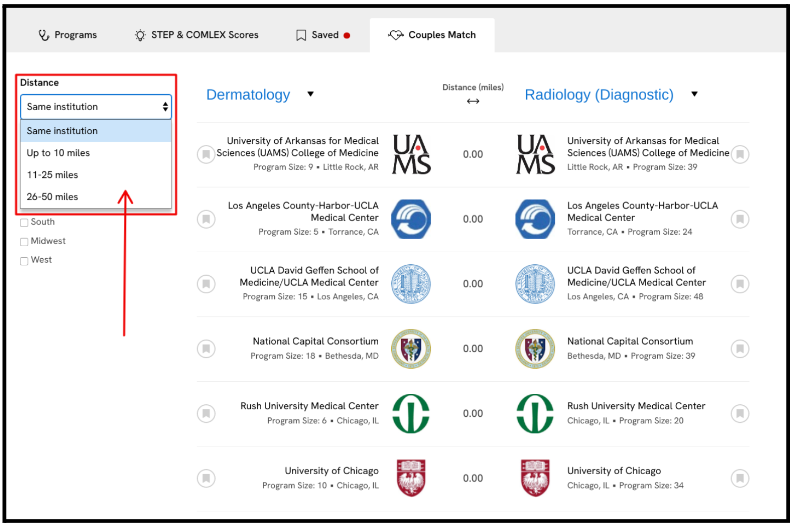Open the Saved tab
This screenshot has width=794, height=525.
coord(323,35)
